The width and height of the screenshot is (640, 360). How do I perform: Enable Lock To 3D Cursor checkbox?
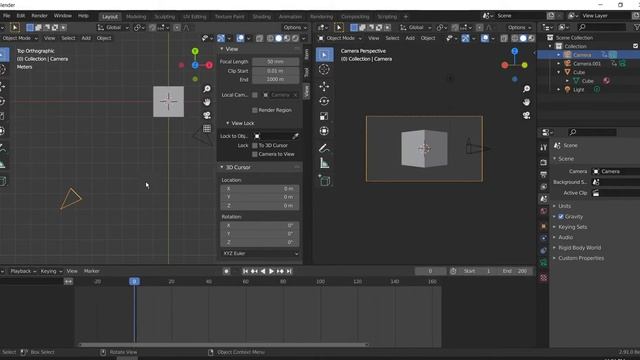[x=255, y=145]
